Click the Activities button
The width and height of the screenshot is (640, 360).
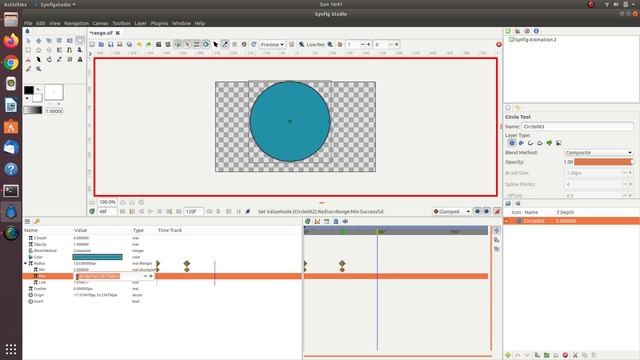pyautogui.click(x=15, y=4)
